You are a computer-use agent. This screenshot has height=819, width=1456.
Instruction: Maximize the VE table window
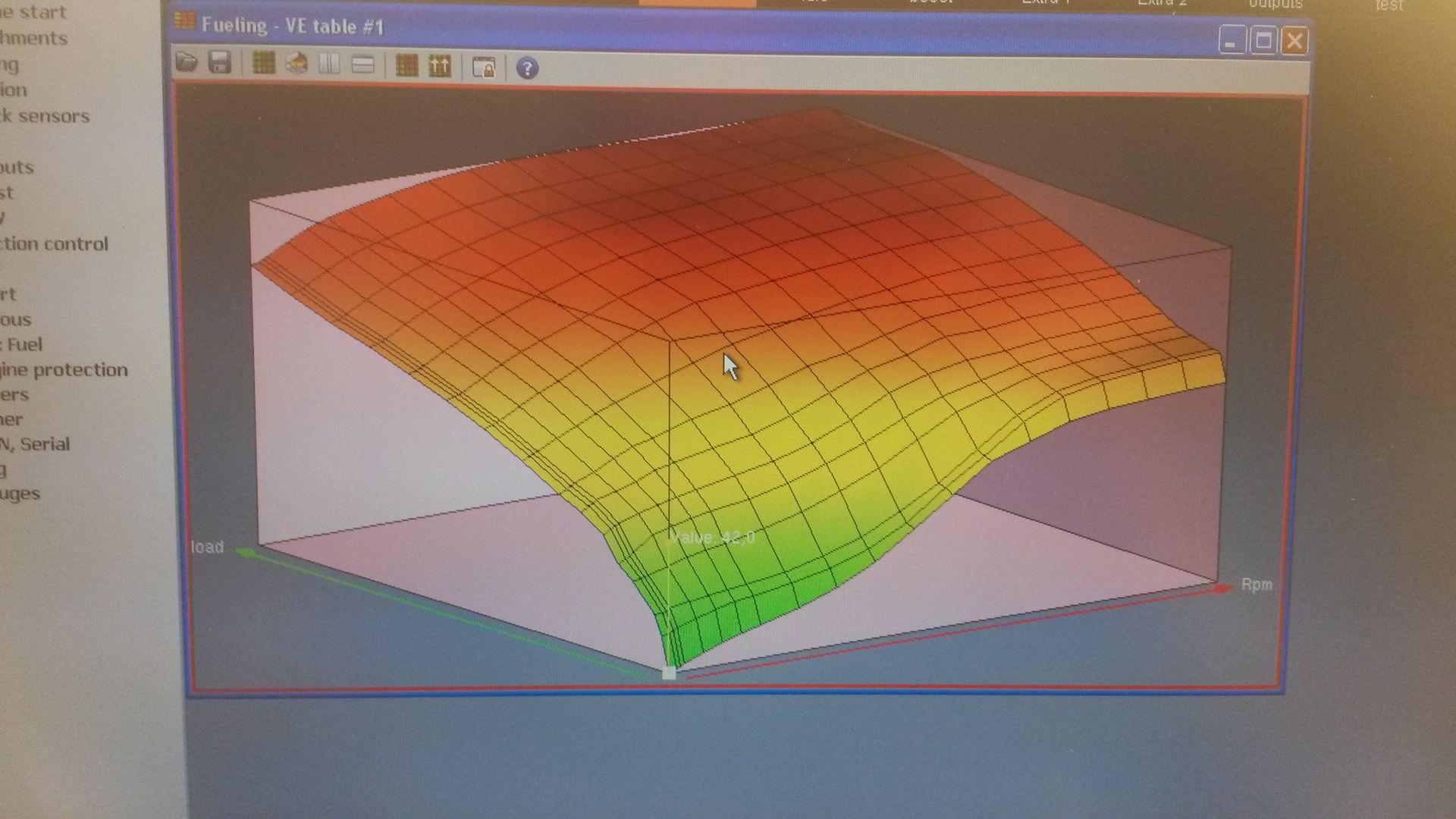click(x=1263, y=40)
